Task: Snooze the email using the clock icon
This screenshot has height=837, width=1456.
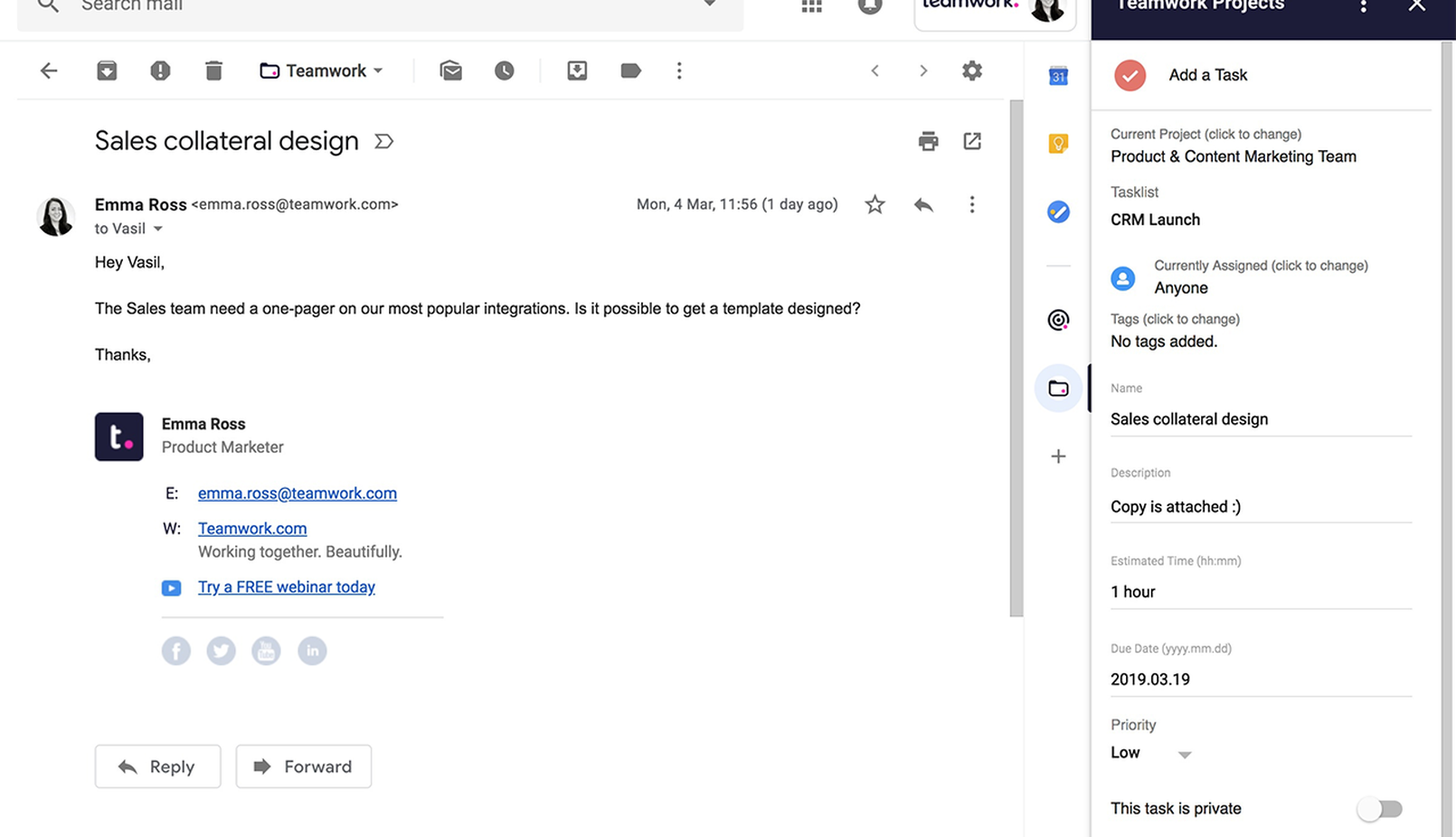Action: pos(504,71)
